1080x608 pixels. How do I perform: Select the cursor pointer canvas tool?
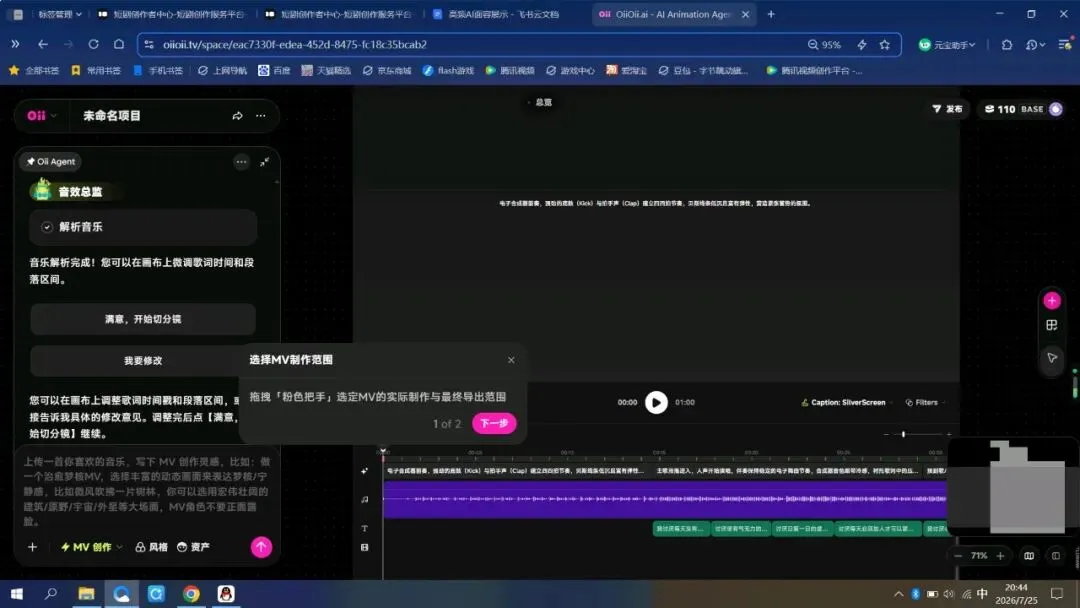1052,357
